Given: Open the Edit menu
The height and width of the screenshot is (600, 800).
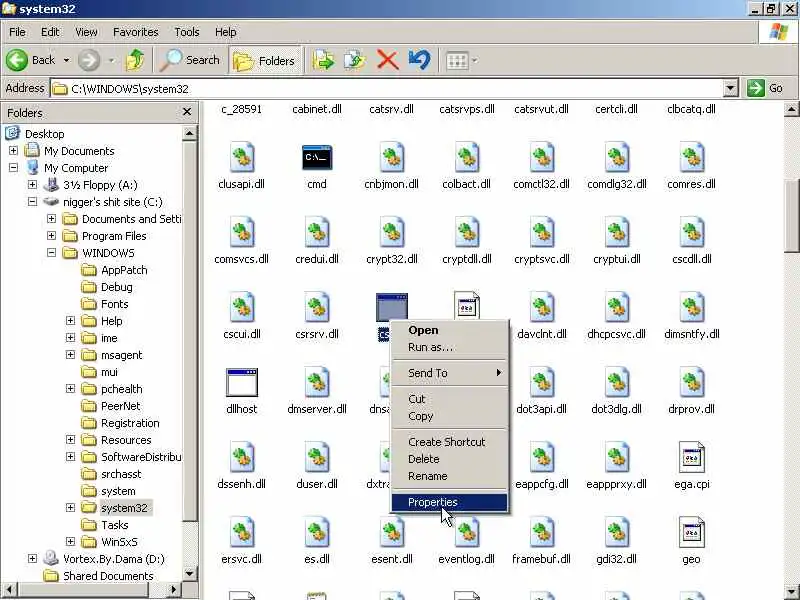Looking at the screenshot, I should (x=50, y=32).
